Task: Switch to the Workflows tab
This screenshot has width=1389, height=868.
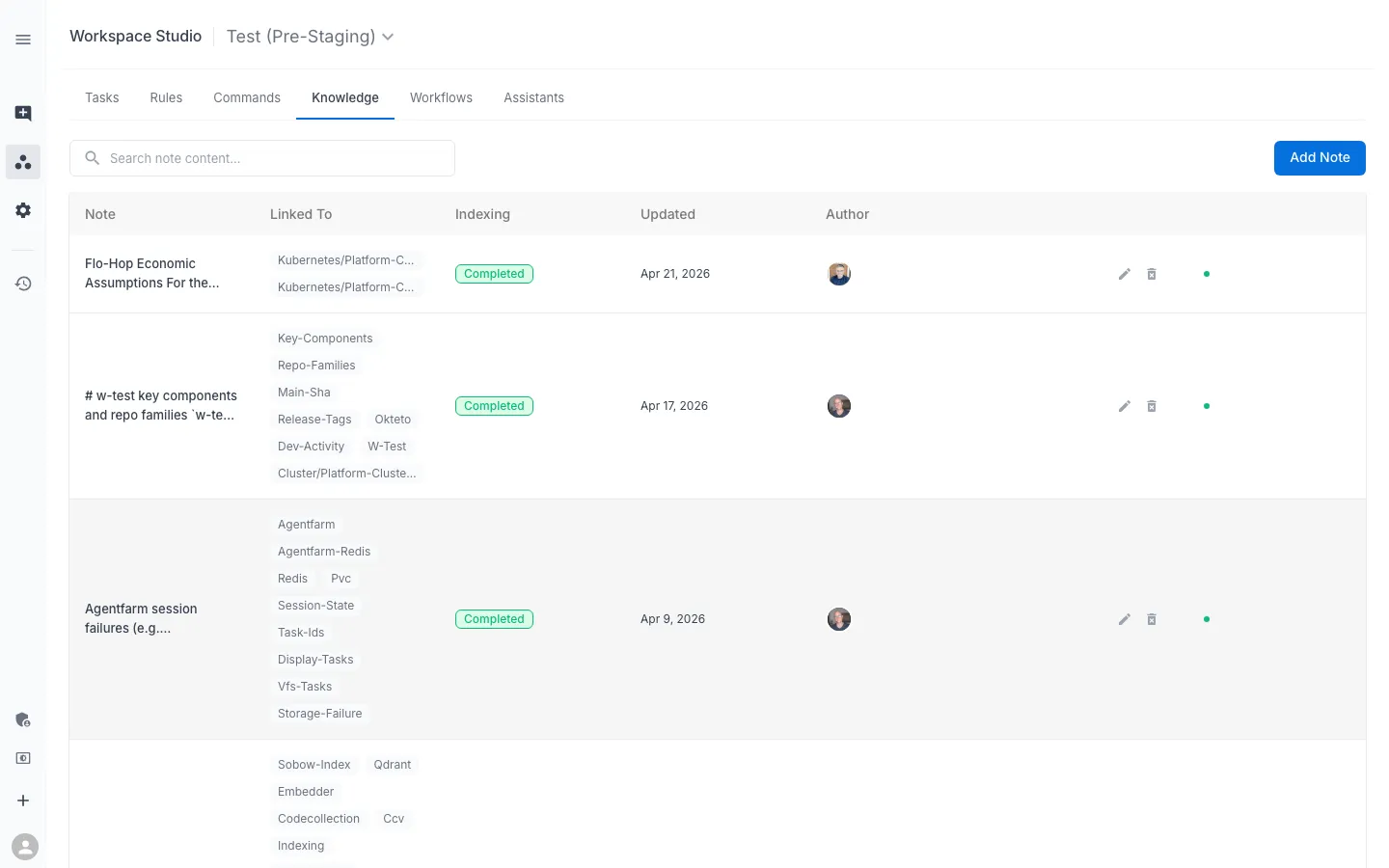Action: pos(441,97)
